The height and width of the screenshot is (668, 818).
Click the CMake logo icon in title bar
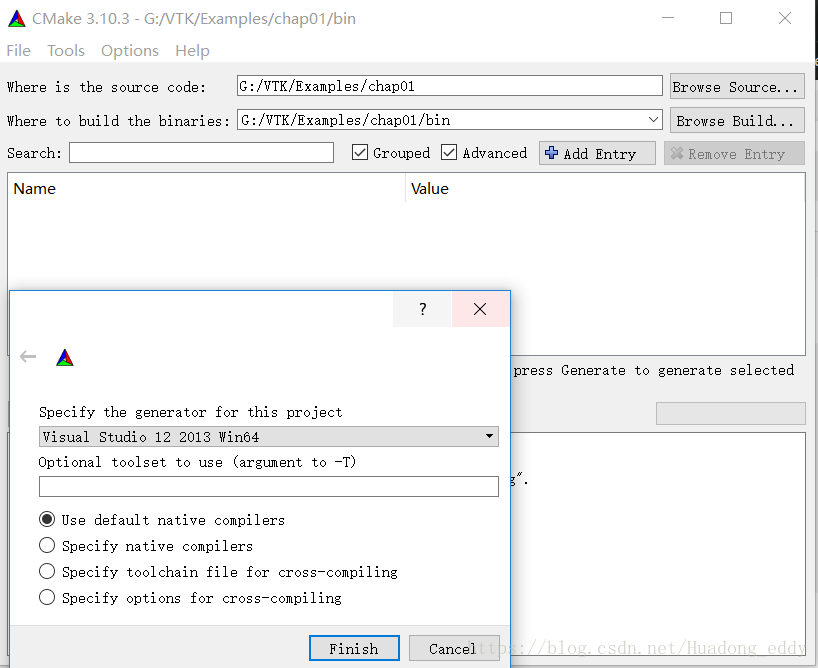[17, 19]
